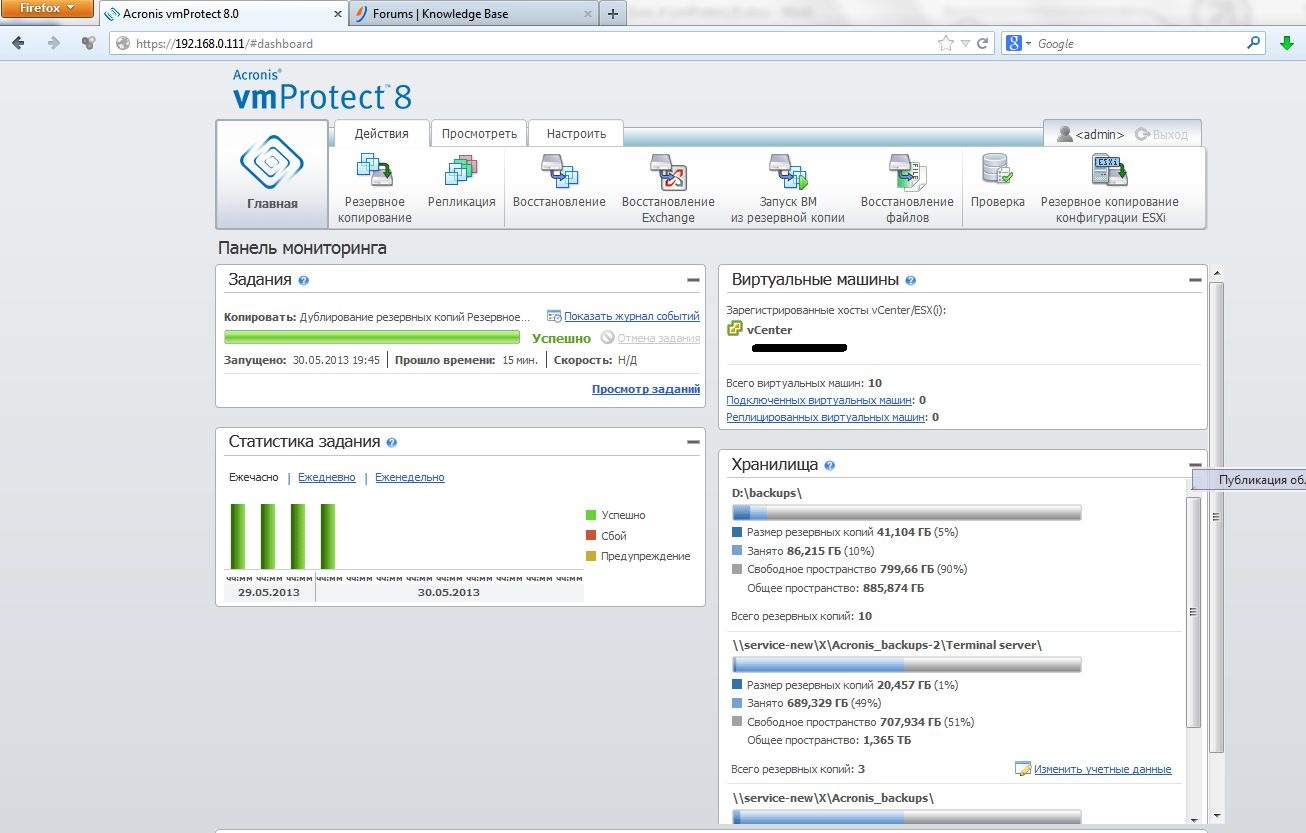Switch to the Настроить tab
The height and width of the screenshot is (833, 1306).
point(576,134)
